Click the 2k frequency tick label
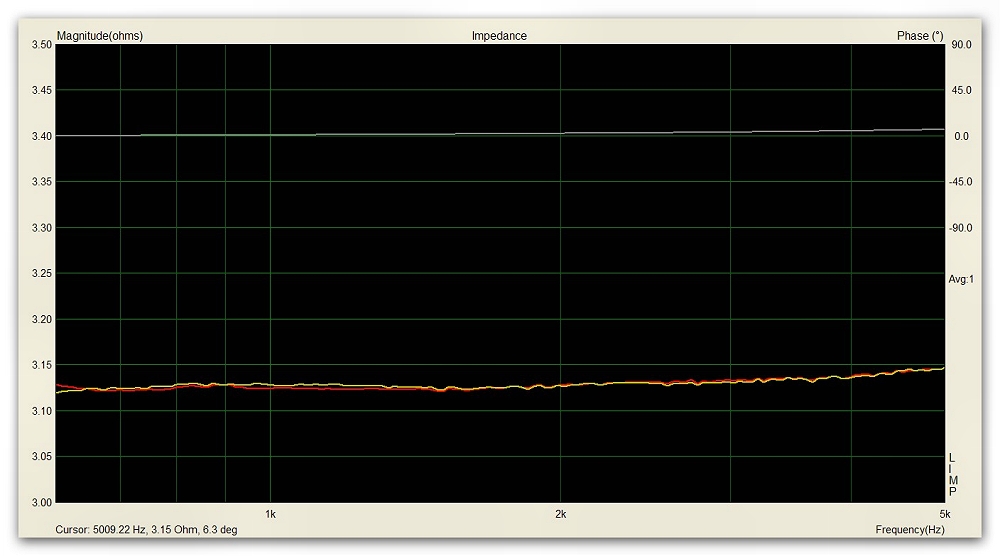The width and height of the screenshot is (1000, 556). coord(560,513)
